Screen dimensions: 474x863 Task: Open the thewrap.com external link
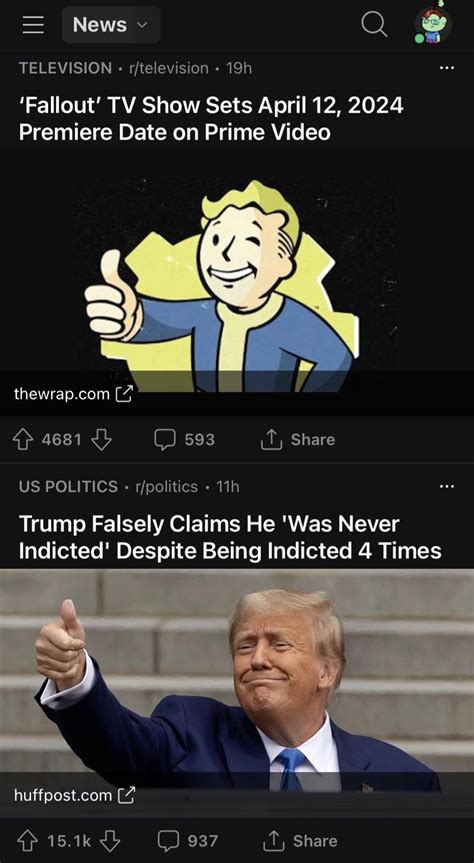(73, 394)
